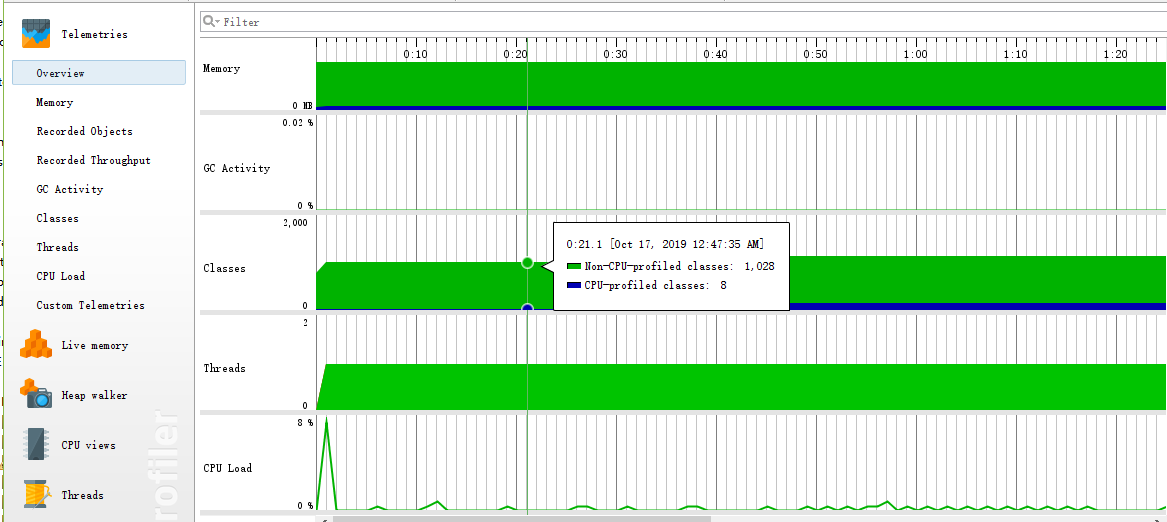The width and height of the screenshot is (1167, 522).
Task: Click the green Non-CPU-profiled classes legend swatch
Action: tap(573, 267)
